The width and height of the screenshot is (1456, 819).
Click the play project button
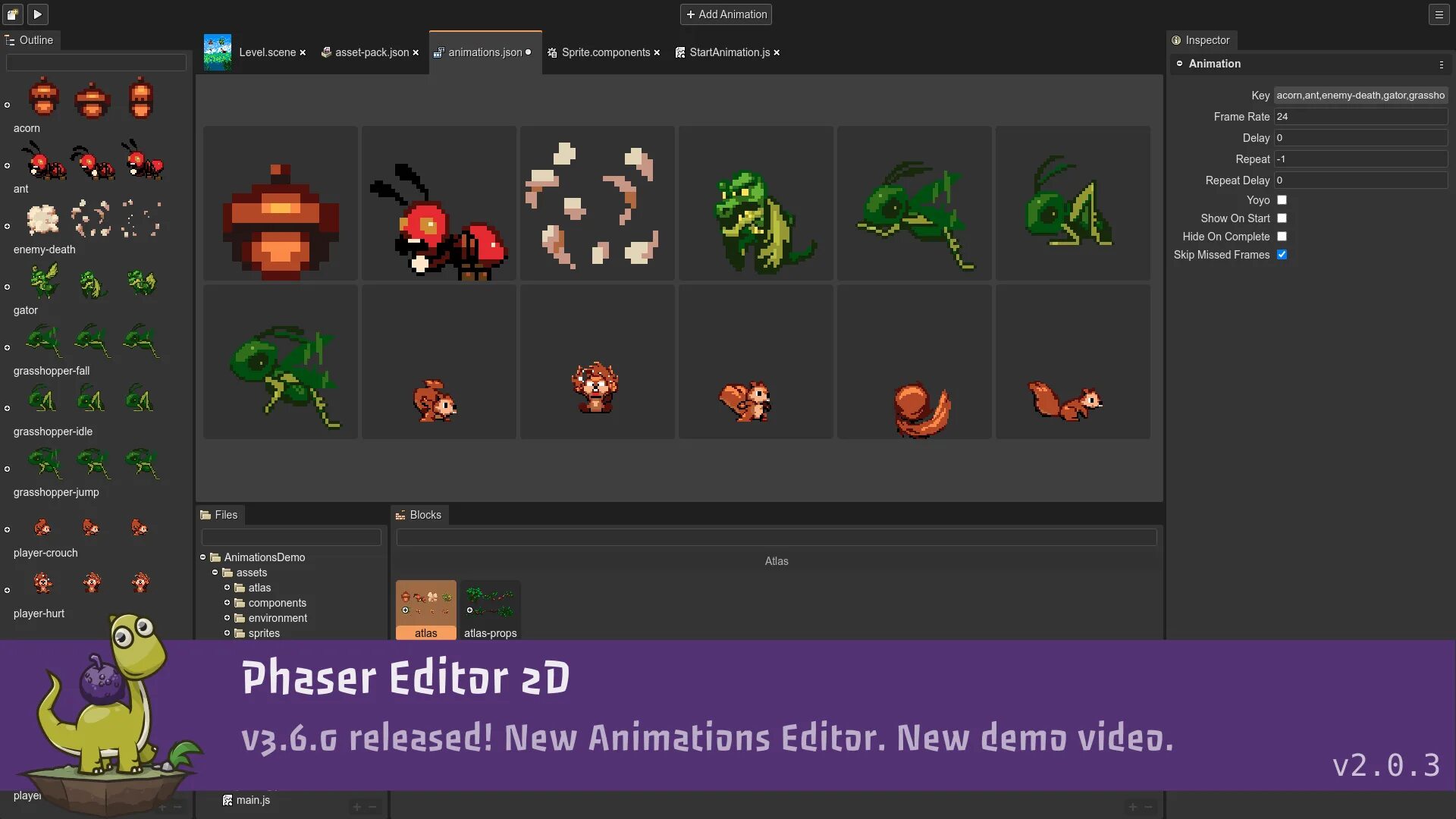[37, 14]
